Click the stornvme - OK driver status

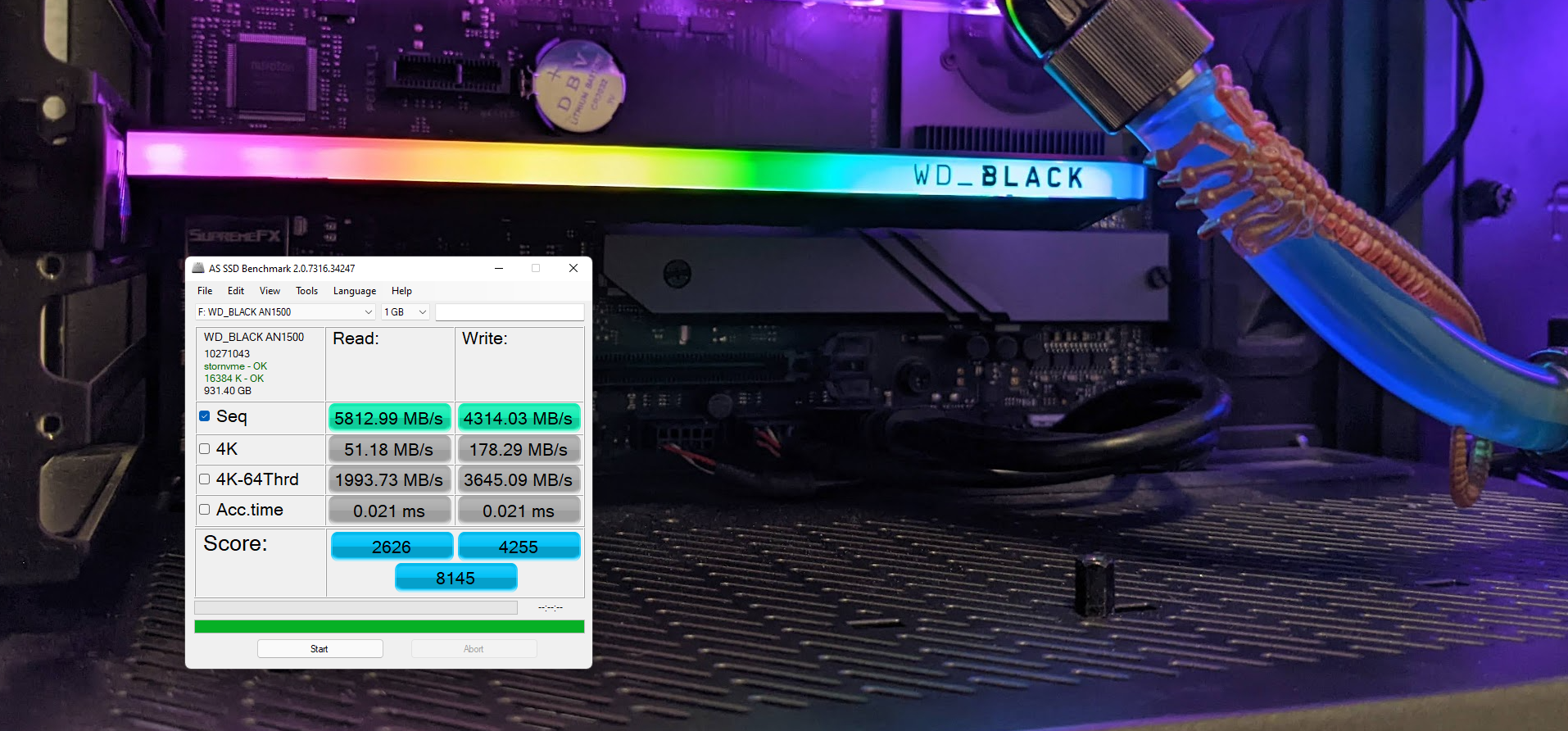235,366
